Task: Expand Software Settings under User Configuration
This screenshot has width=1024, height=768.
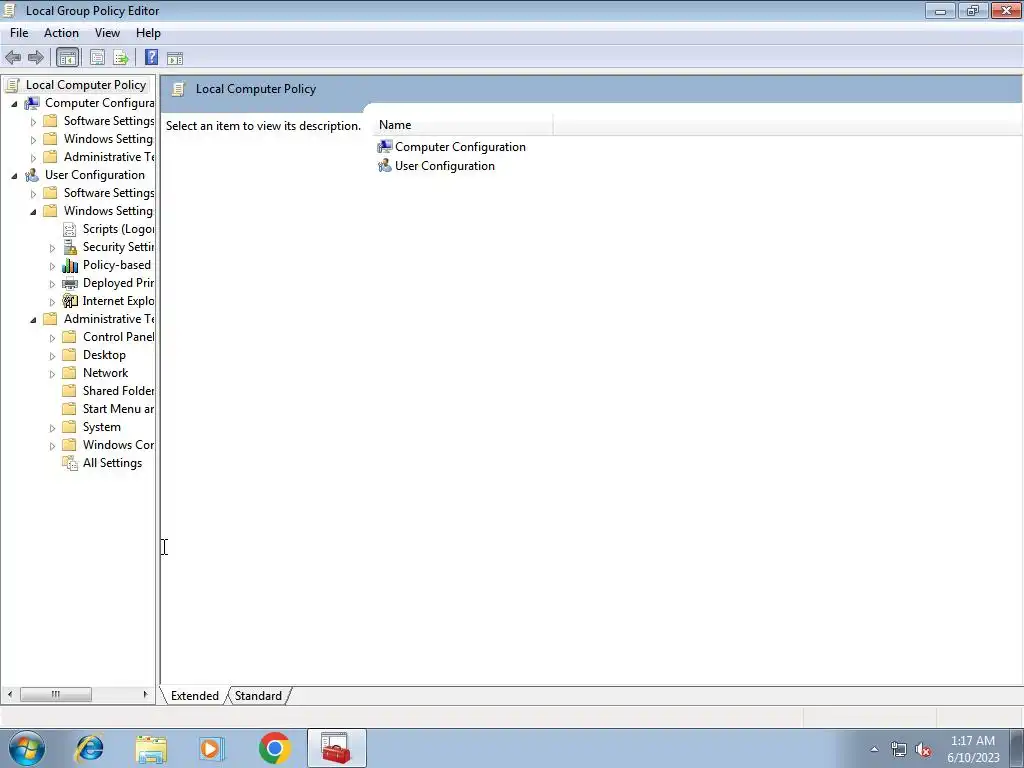Action: click(x=33, y=193)
